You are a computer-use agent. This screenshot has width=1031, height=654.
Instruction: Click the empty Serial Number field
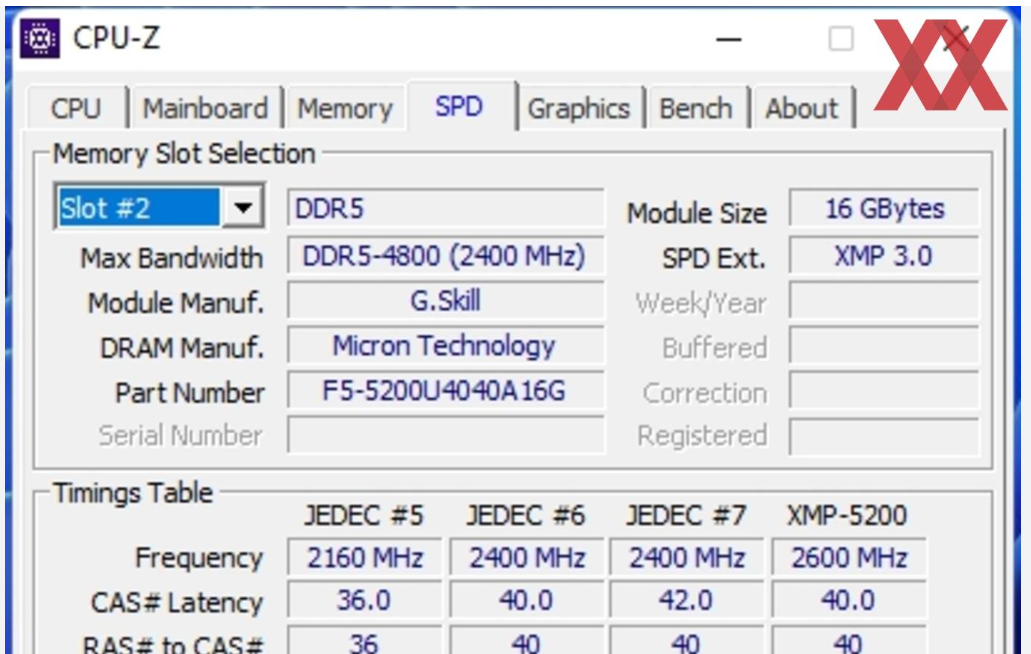[445, 435]
